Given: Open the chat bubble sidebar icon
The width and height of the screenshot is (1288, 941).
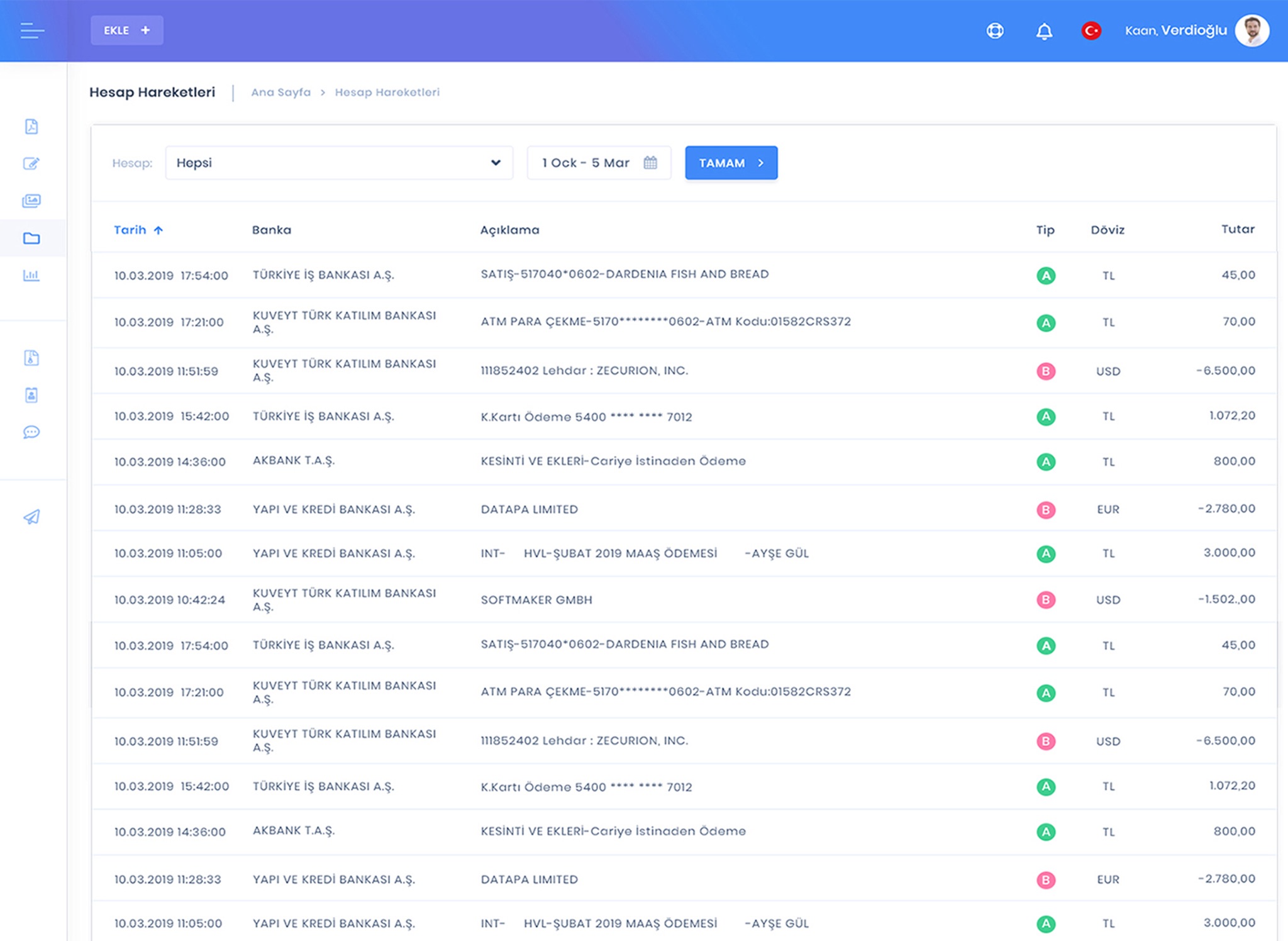Looking at the screenshot, I should pyautogui.click(x=31, y=432).
